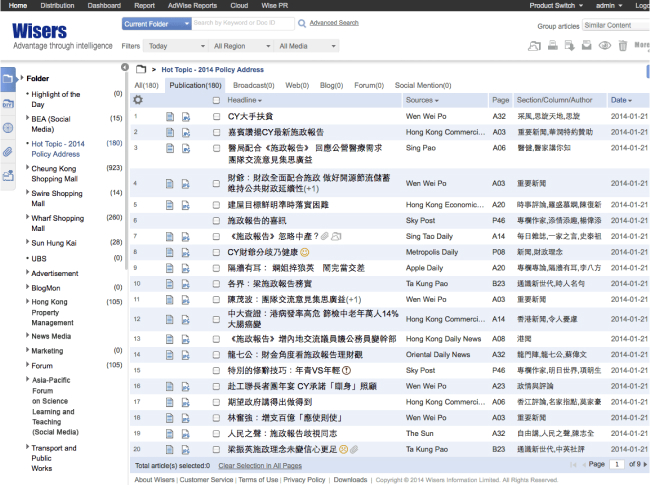Click the email envelope icon in toolbar

586,46
